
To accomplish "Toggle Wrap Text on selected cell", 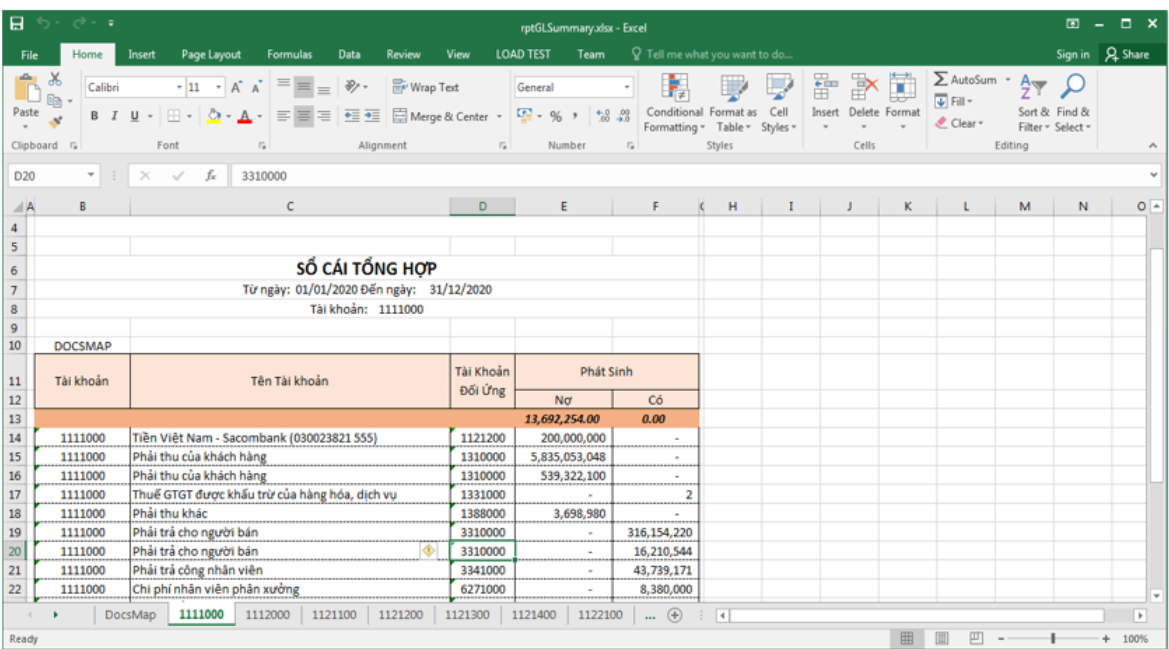I will coord(426,88).
